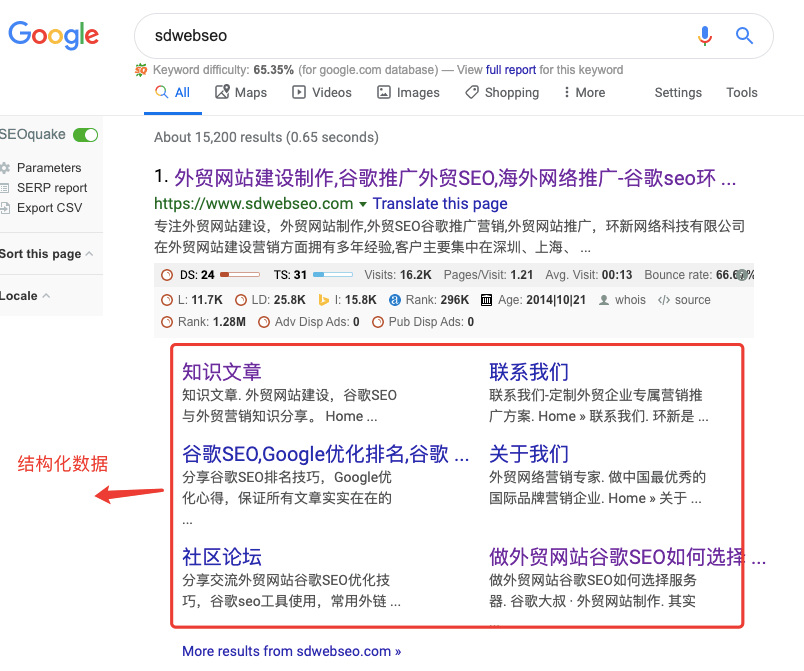Click the Avg. Visit: 00:13 metric
This screenshot has width=804, height=671.
[589, 275]
